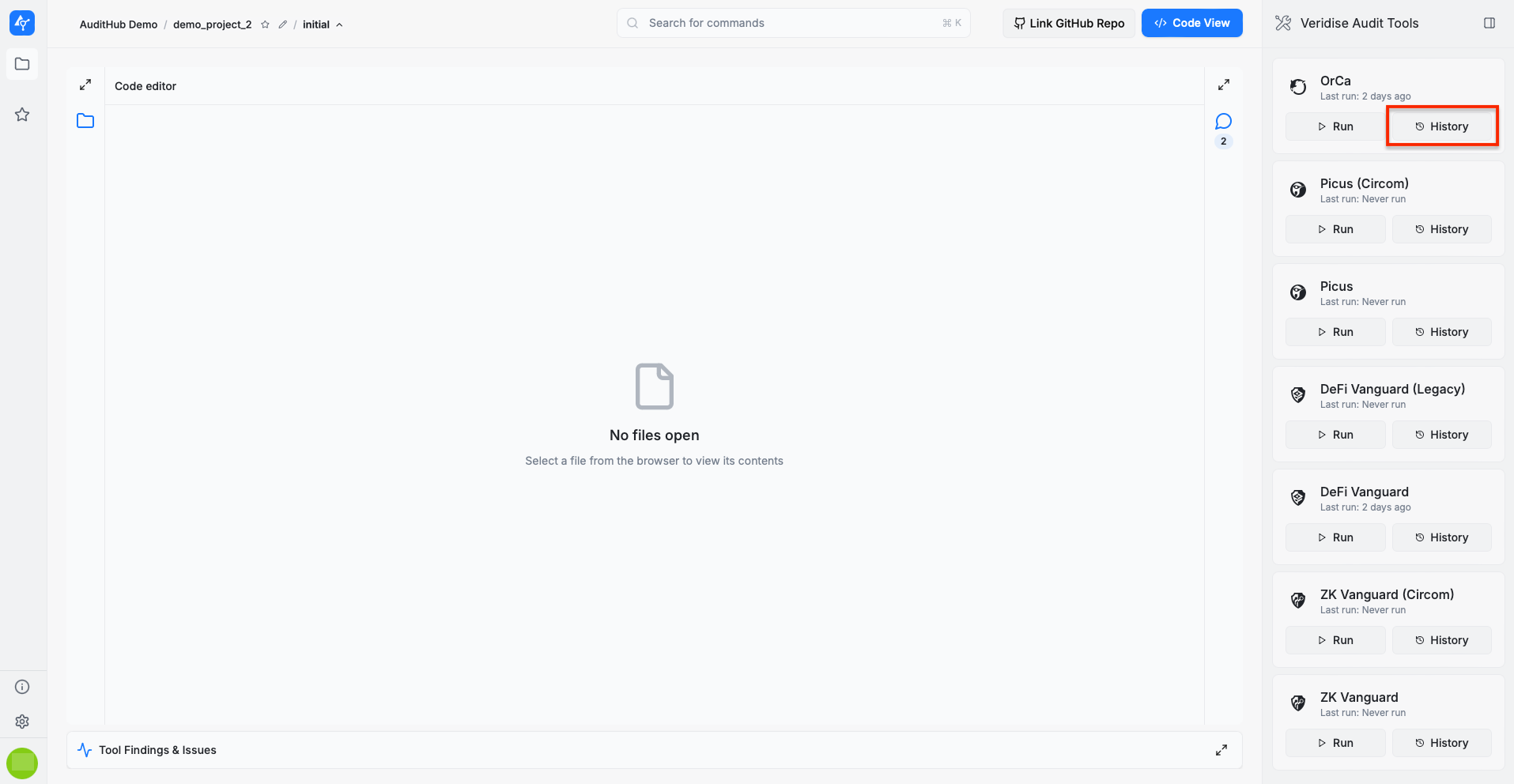Go to AuditHub Demo breadcrumb
The width and height of the screenshot is (1514, 784).
tap(119, 24)
